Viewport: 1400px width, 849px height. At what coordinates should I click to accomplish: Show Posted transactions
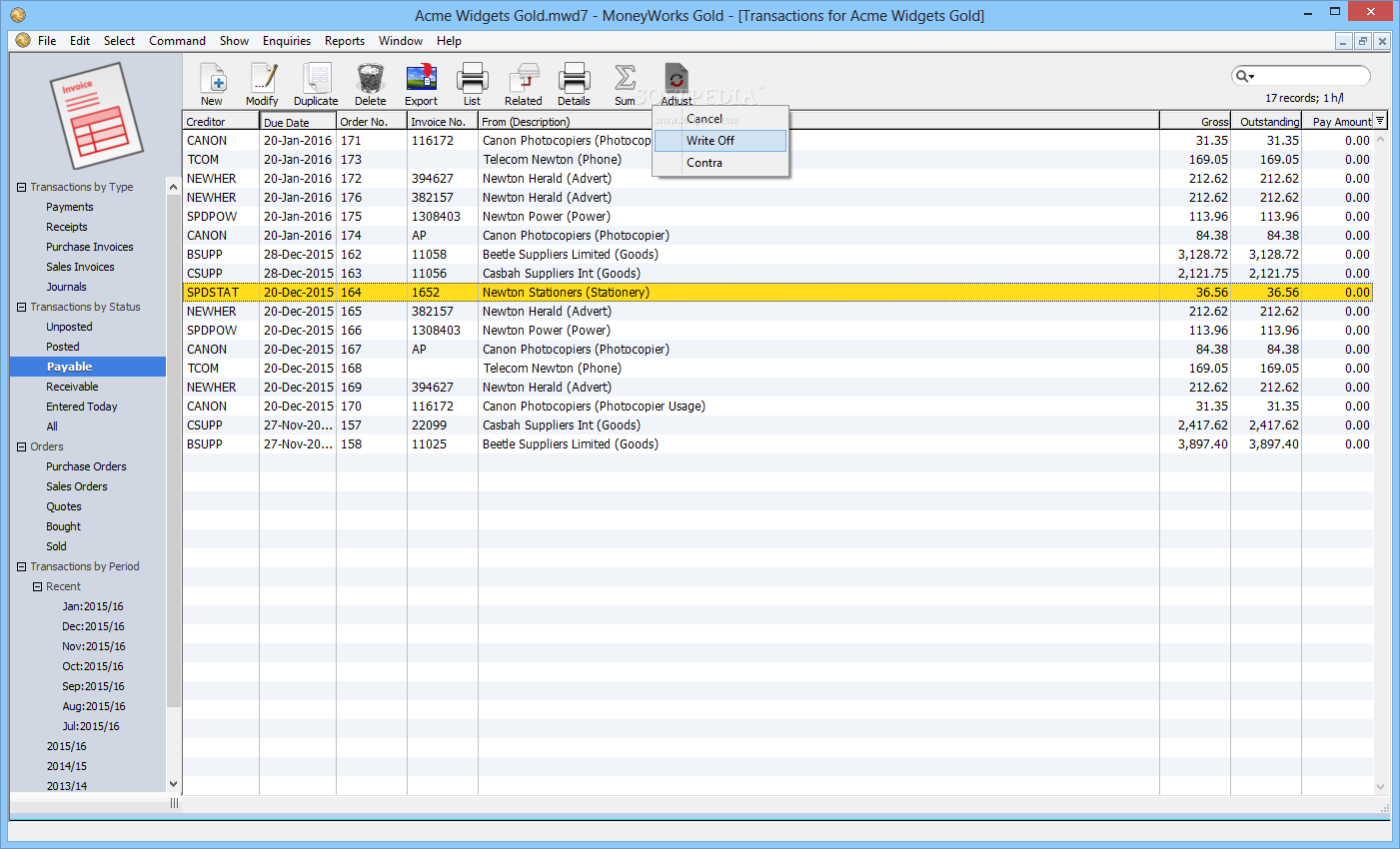point(62,347)
